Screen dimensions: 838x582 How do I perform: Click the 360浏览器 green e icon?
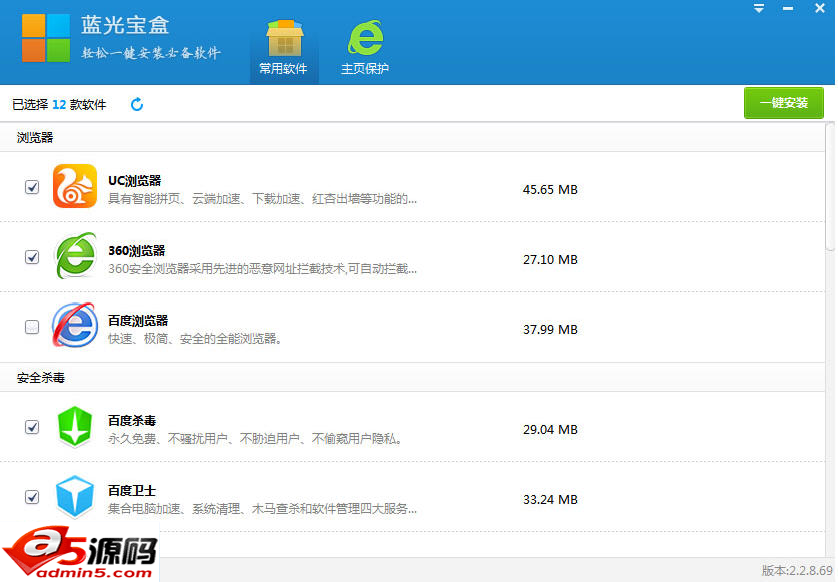(75, 255)
